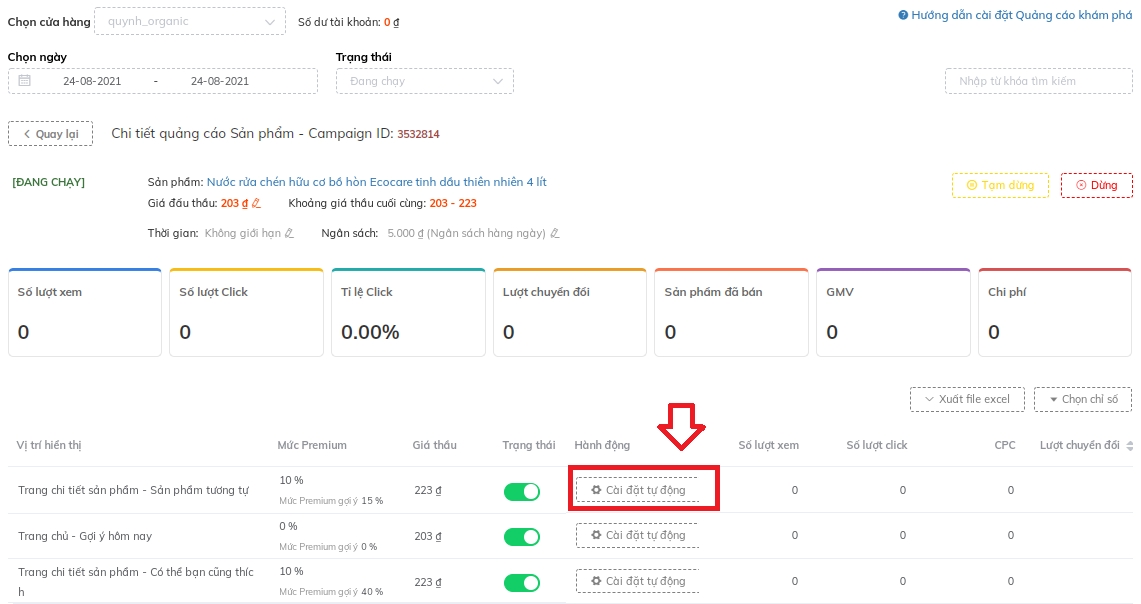Screen dimensions: 1141x604
Task: Toggle off status for Sản phẩm tương tự row
Action: pyautogui.click(x=522, y=491)
